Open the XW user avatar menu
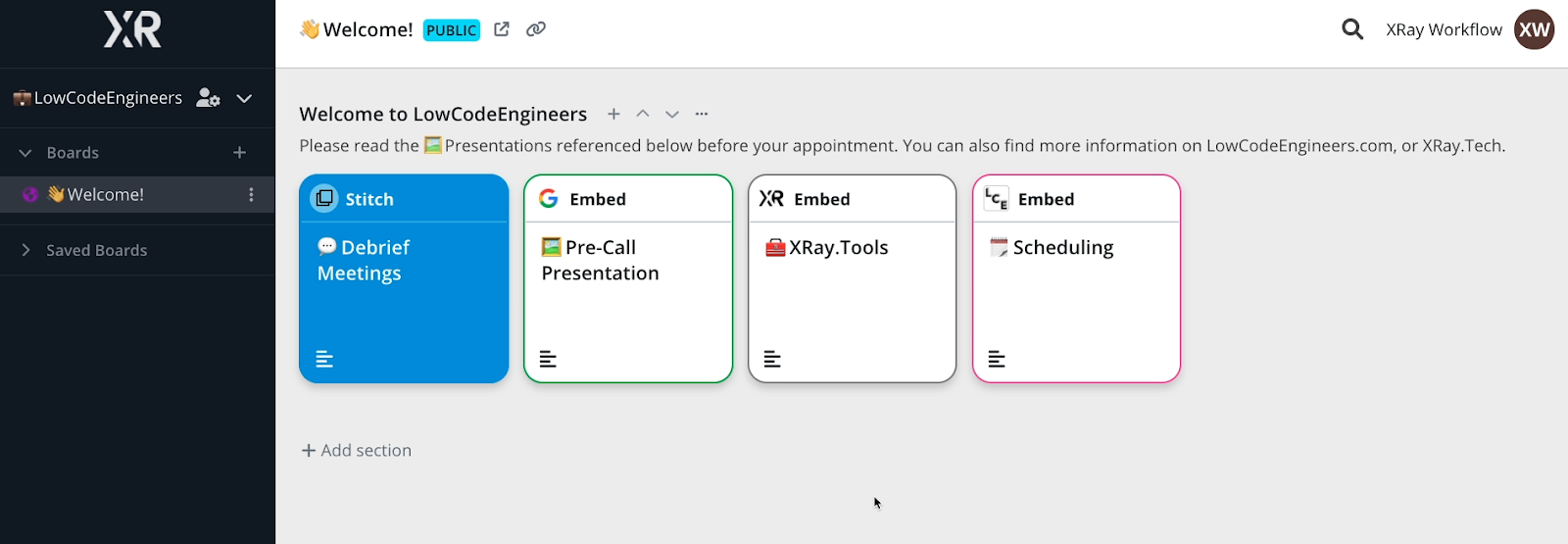 pyautogui.click(x=1534, y=29)
